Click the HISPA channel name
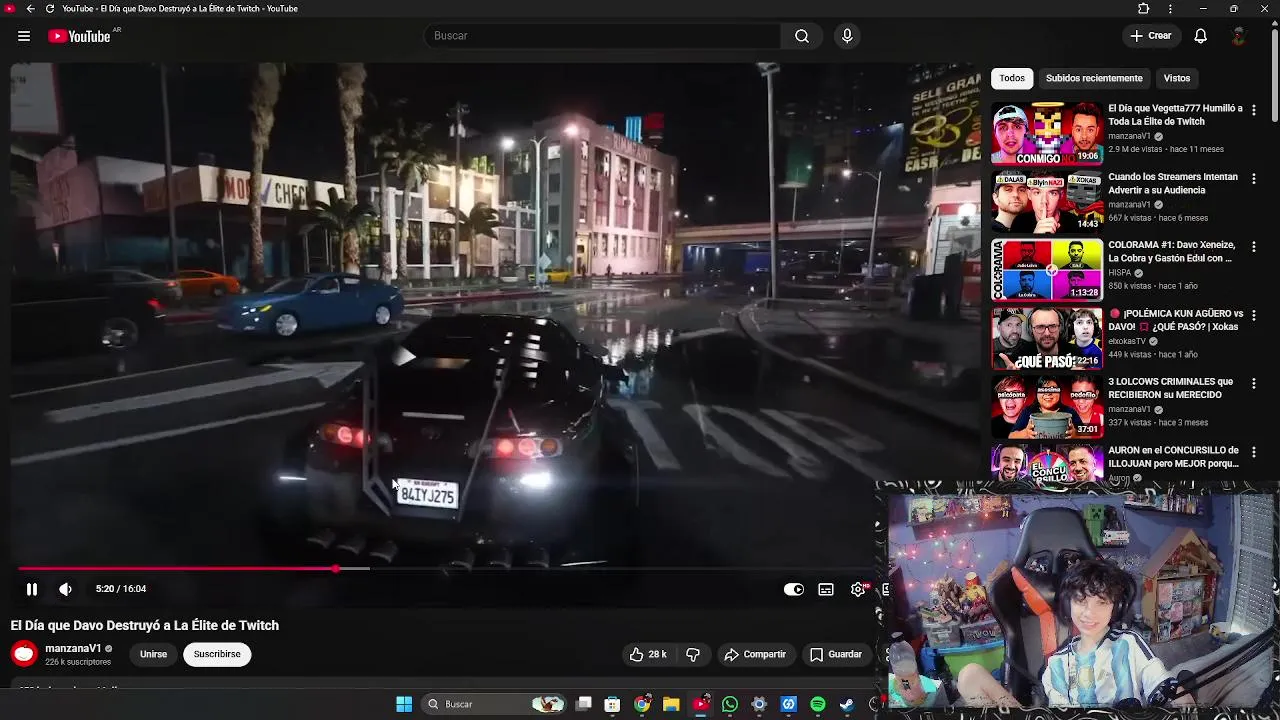This screenshot has height=720, width=1280. tap(1119, 272)
